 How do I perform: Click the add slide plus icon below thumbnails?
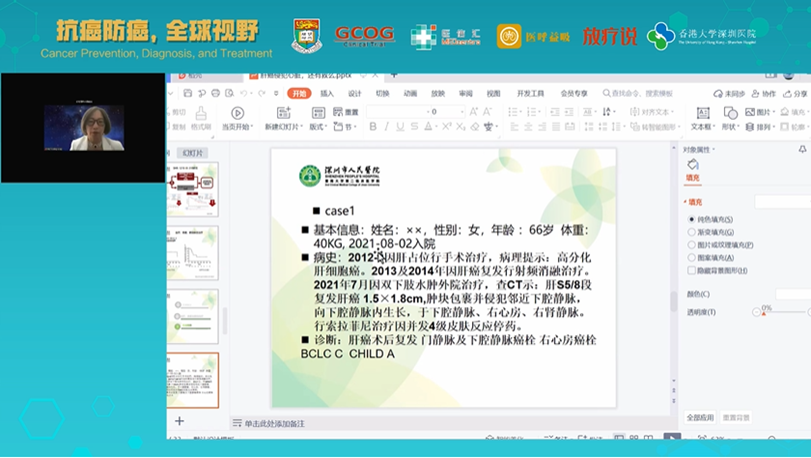(x=179, y=421)
